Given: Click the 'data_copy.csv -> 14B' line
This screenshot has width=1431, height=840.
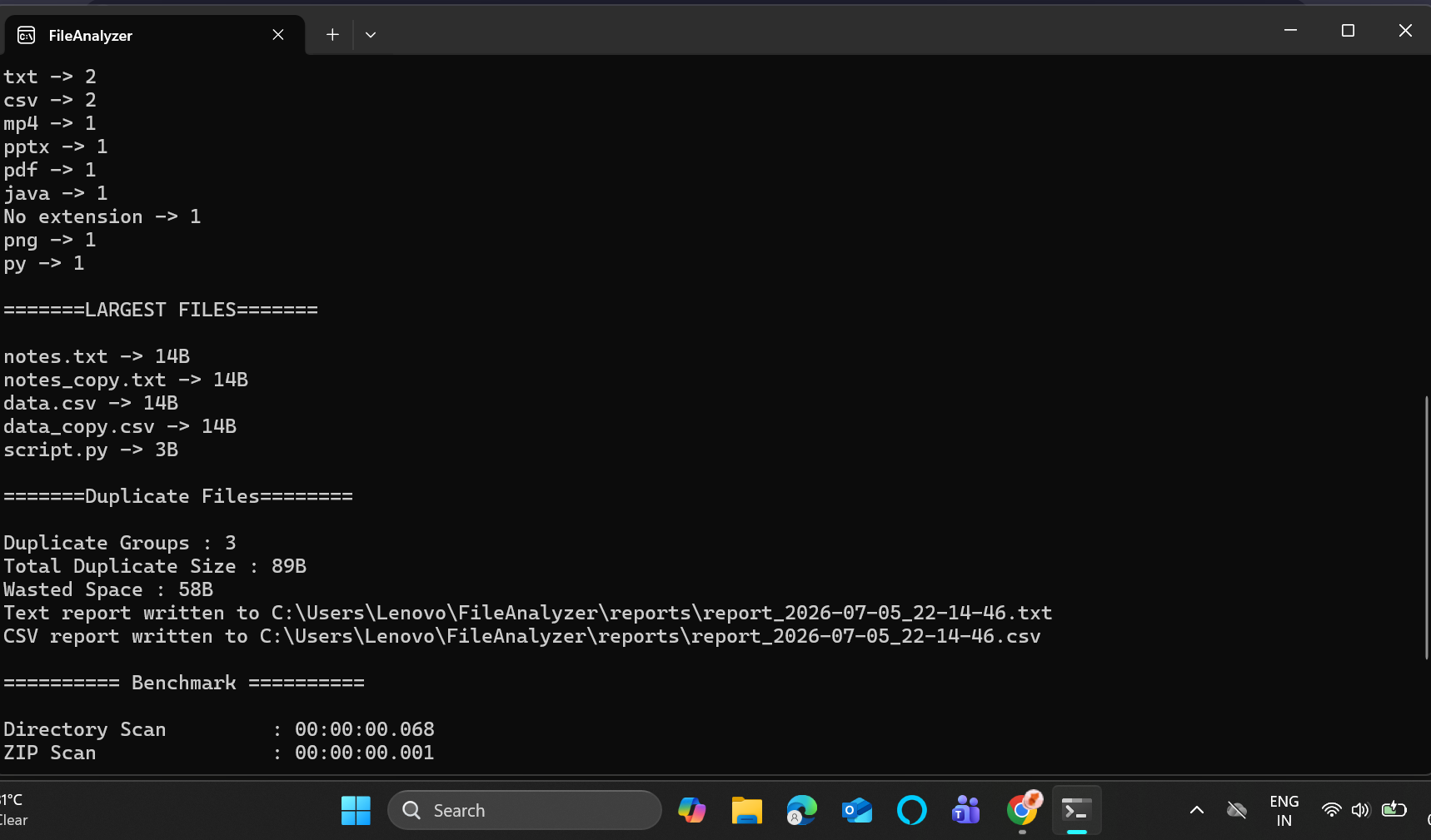Looking at the screenshot, I should (x=120, y=426).
